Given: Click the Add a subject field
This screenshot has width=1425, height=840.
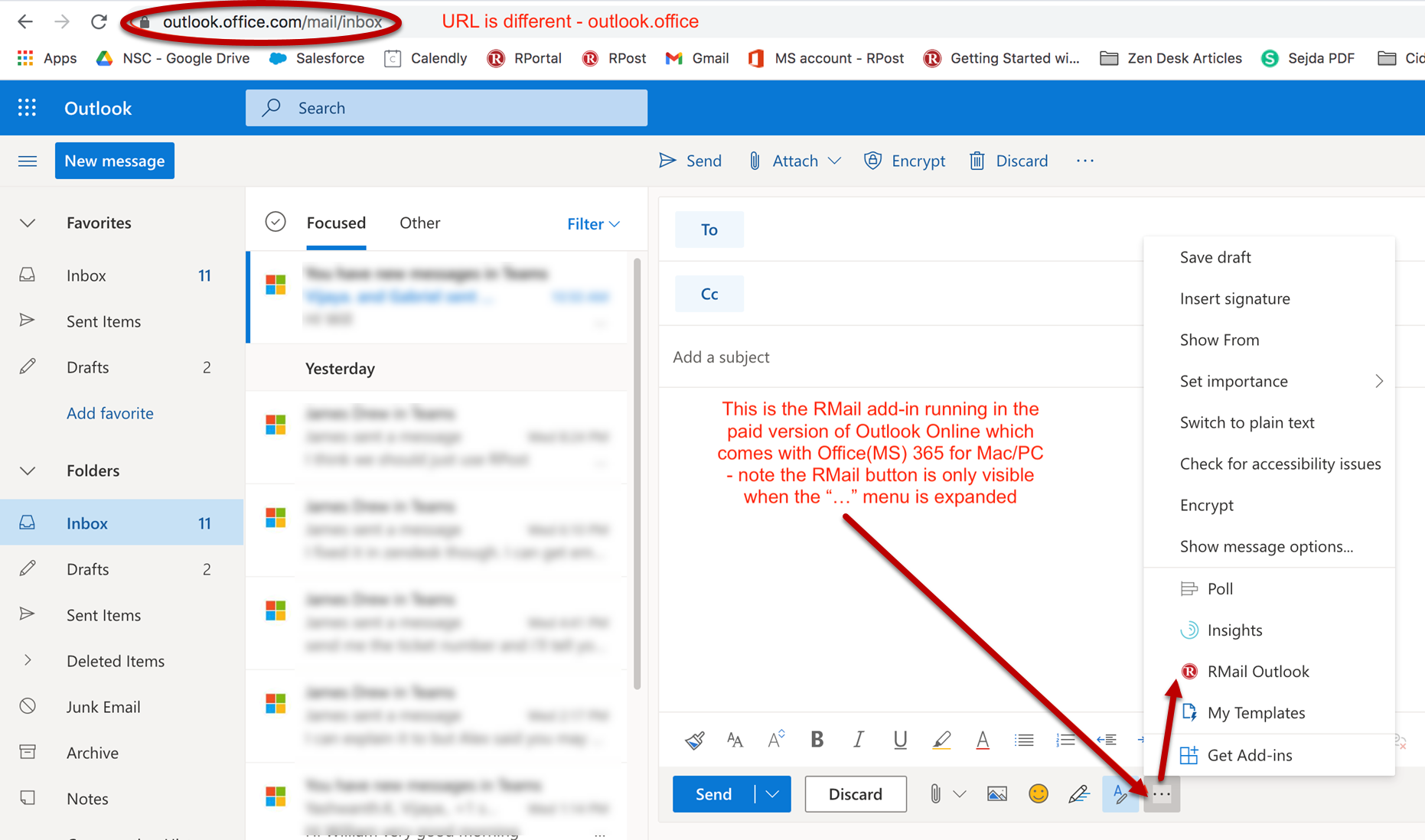Looking at the screenshot, I should [x=903, y=357].
